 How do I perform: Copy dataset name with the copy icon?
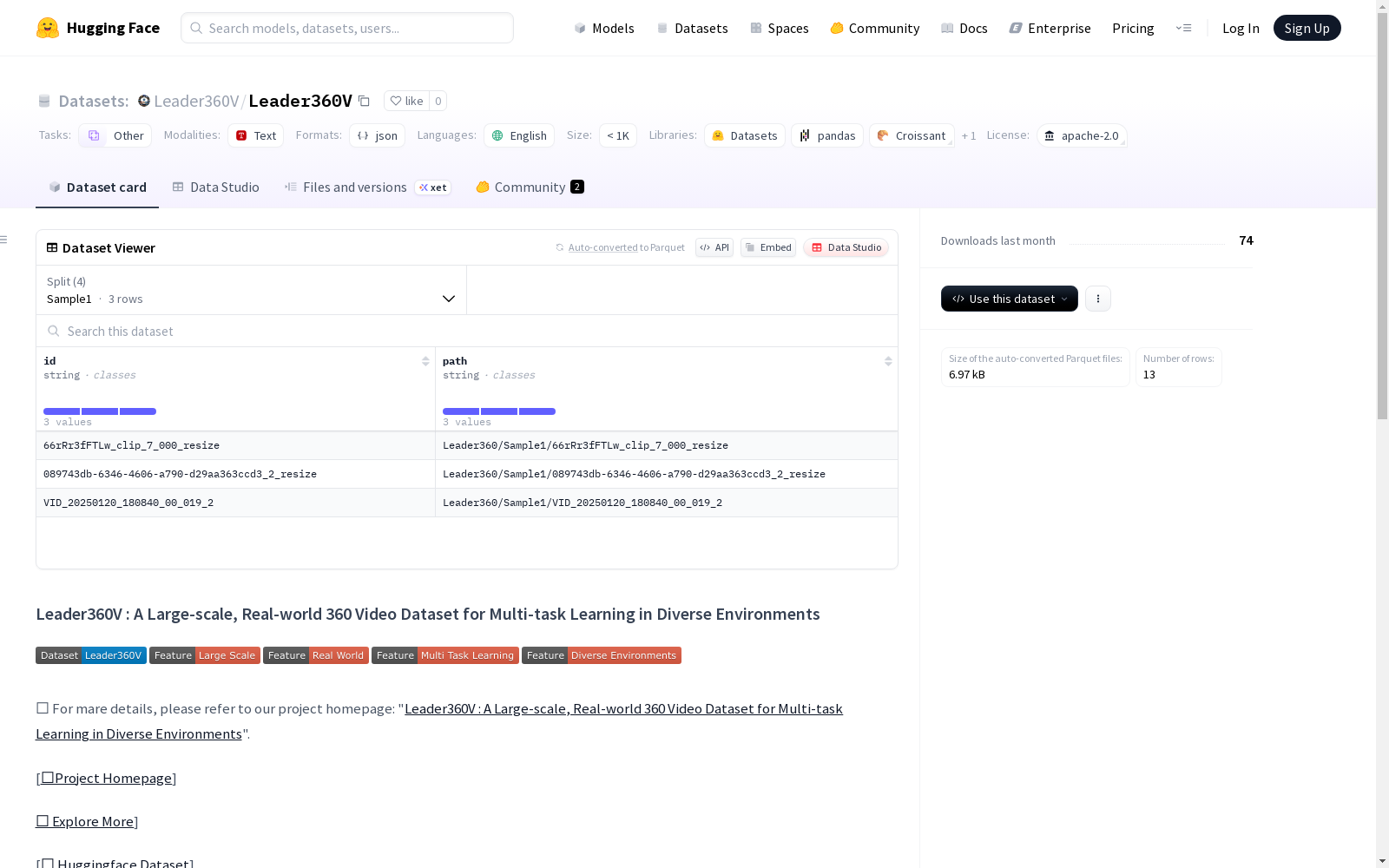tap(365, 102)
